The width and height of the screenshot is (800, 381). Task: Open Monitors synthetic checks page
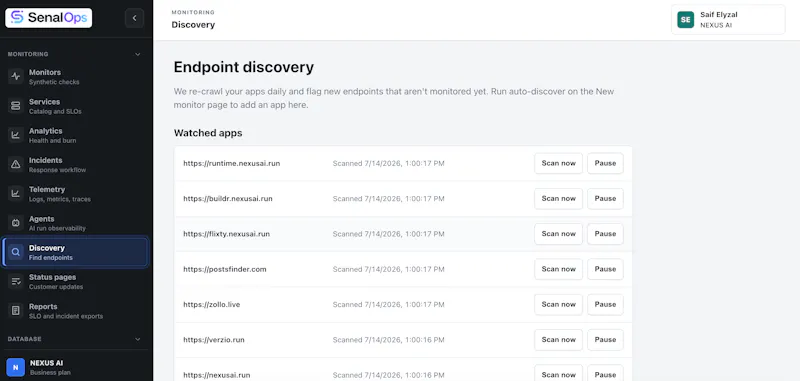(x=76, y=77)
